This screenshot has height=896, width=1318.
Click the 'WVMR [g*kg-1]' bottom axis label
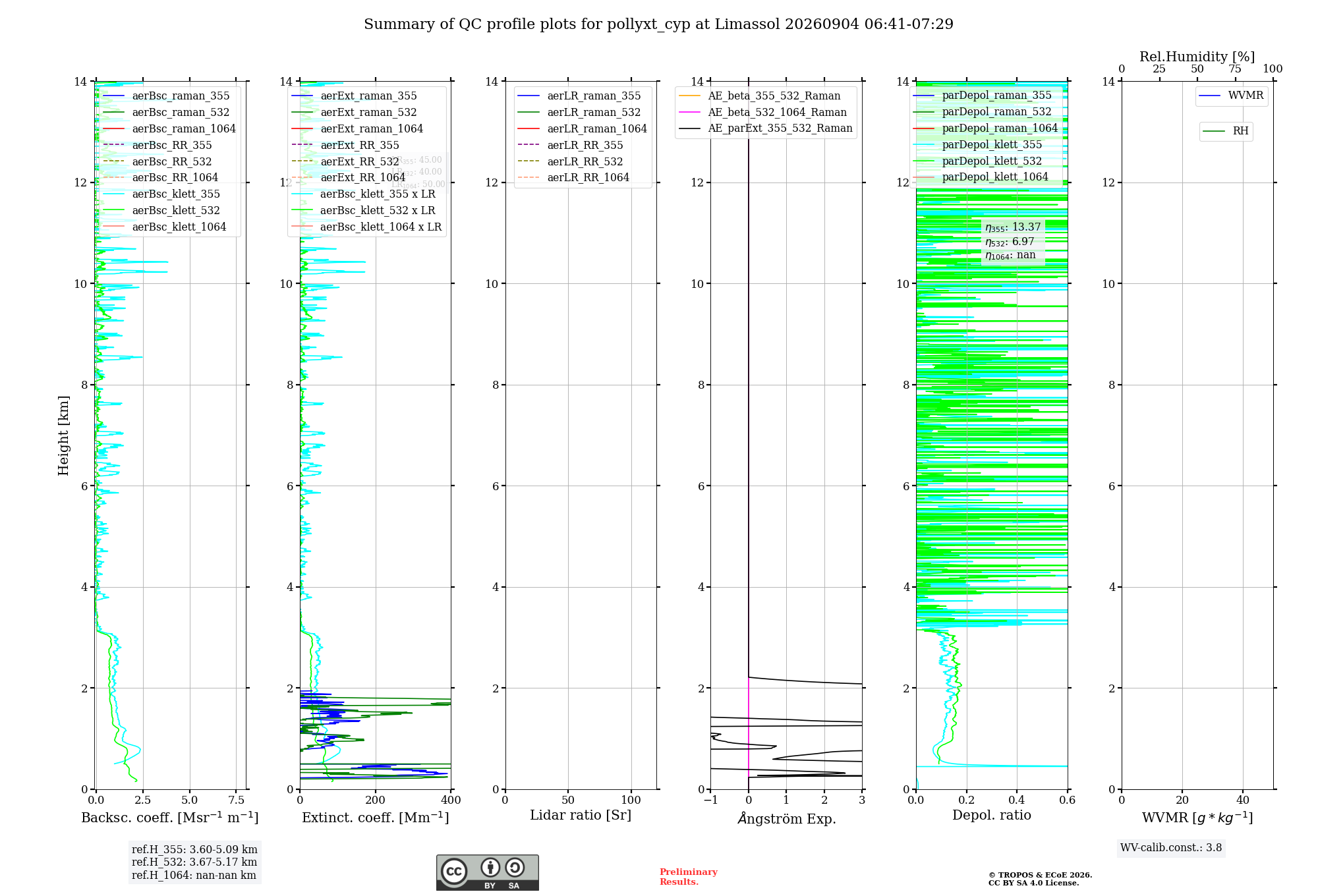point(1197,818)
